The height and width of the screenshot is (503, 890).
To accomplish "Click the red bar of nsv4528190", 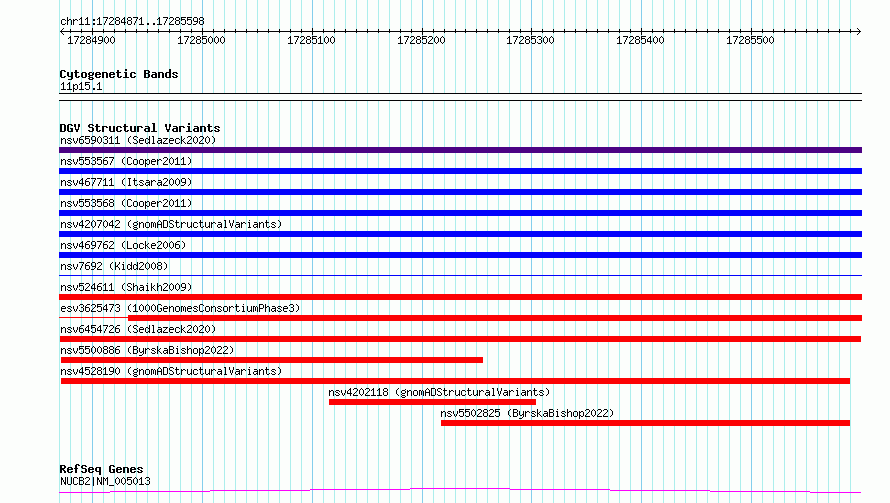I will pyautogui.click(x=455, y=381).
